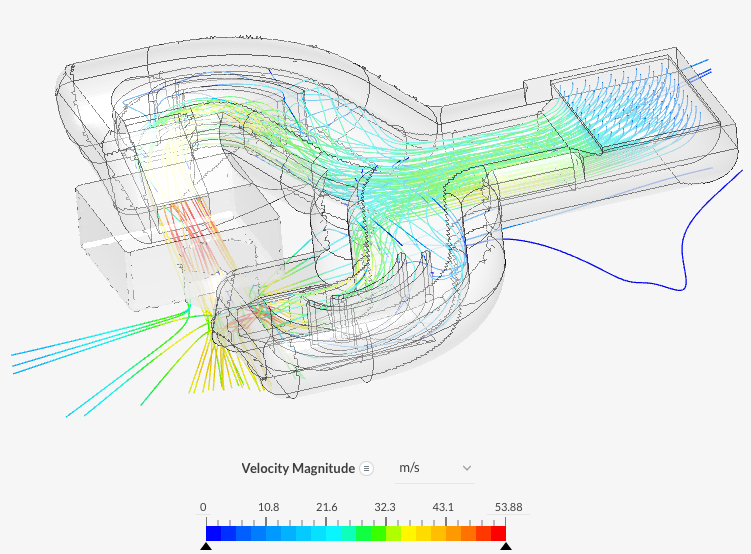Click the red end of the color scale
This screenshot has width=751, height=554.
pos(498,533)
